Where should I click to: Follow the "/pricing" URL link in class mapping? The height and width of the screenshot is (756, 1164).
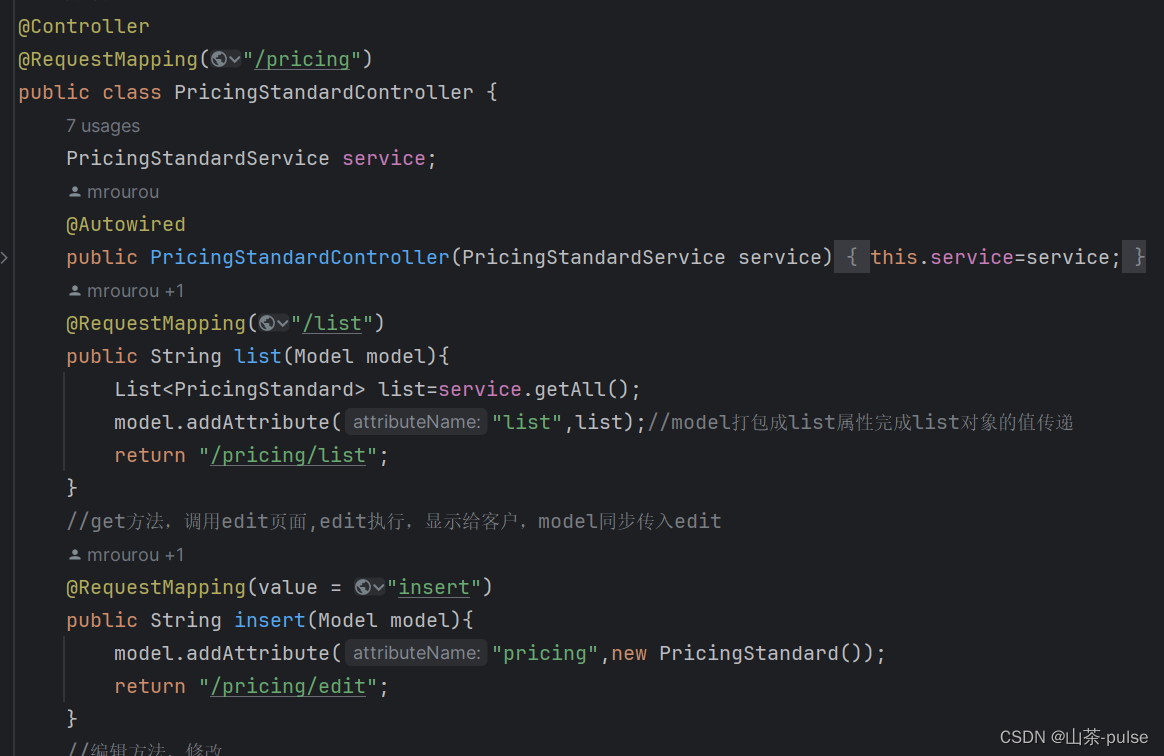point(302,59)
